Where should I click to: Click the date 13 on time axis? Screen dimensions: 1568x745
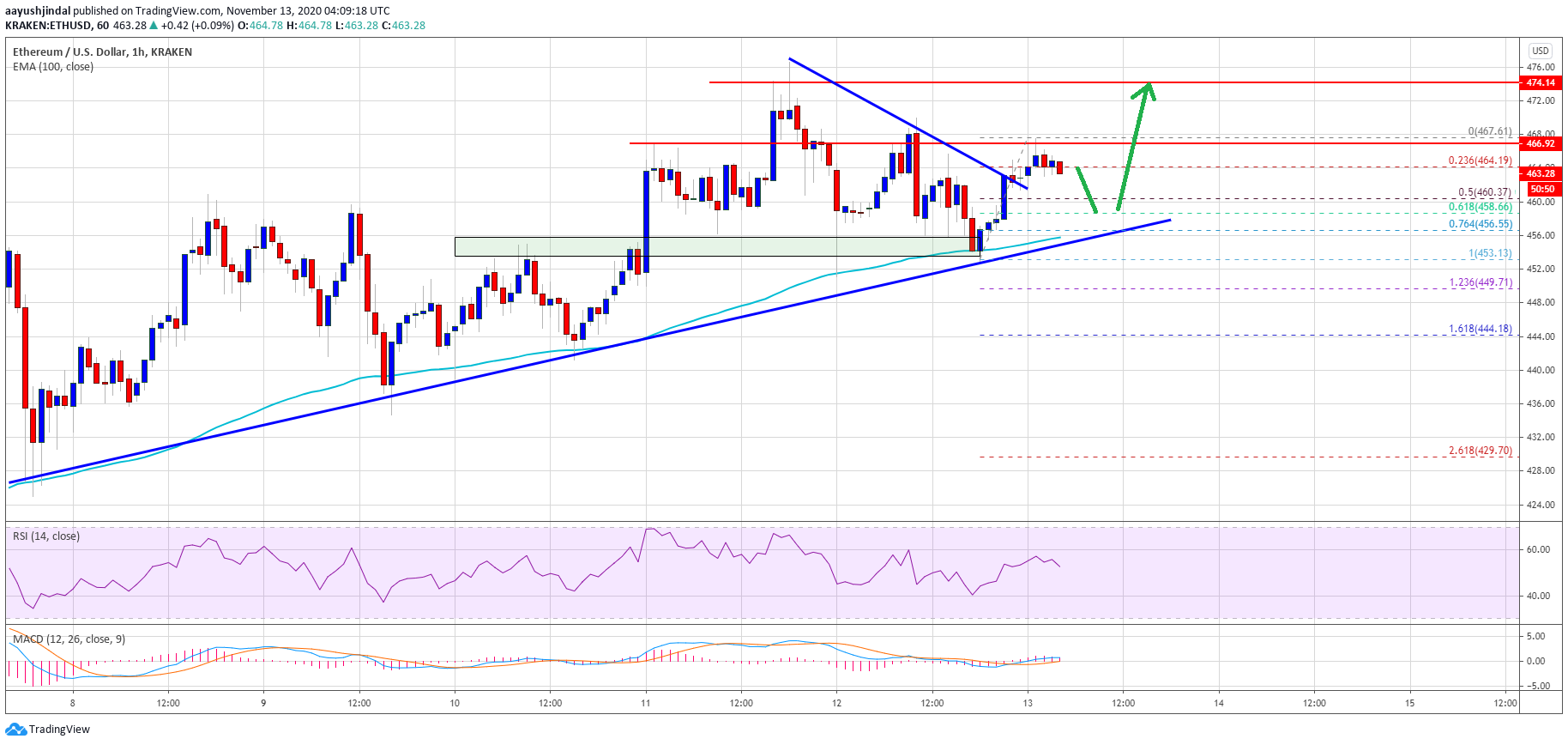(1028, 703)
